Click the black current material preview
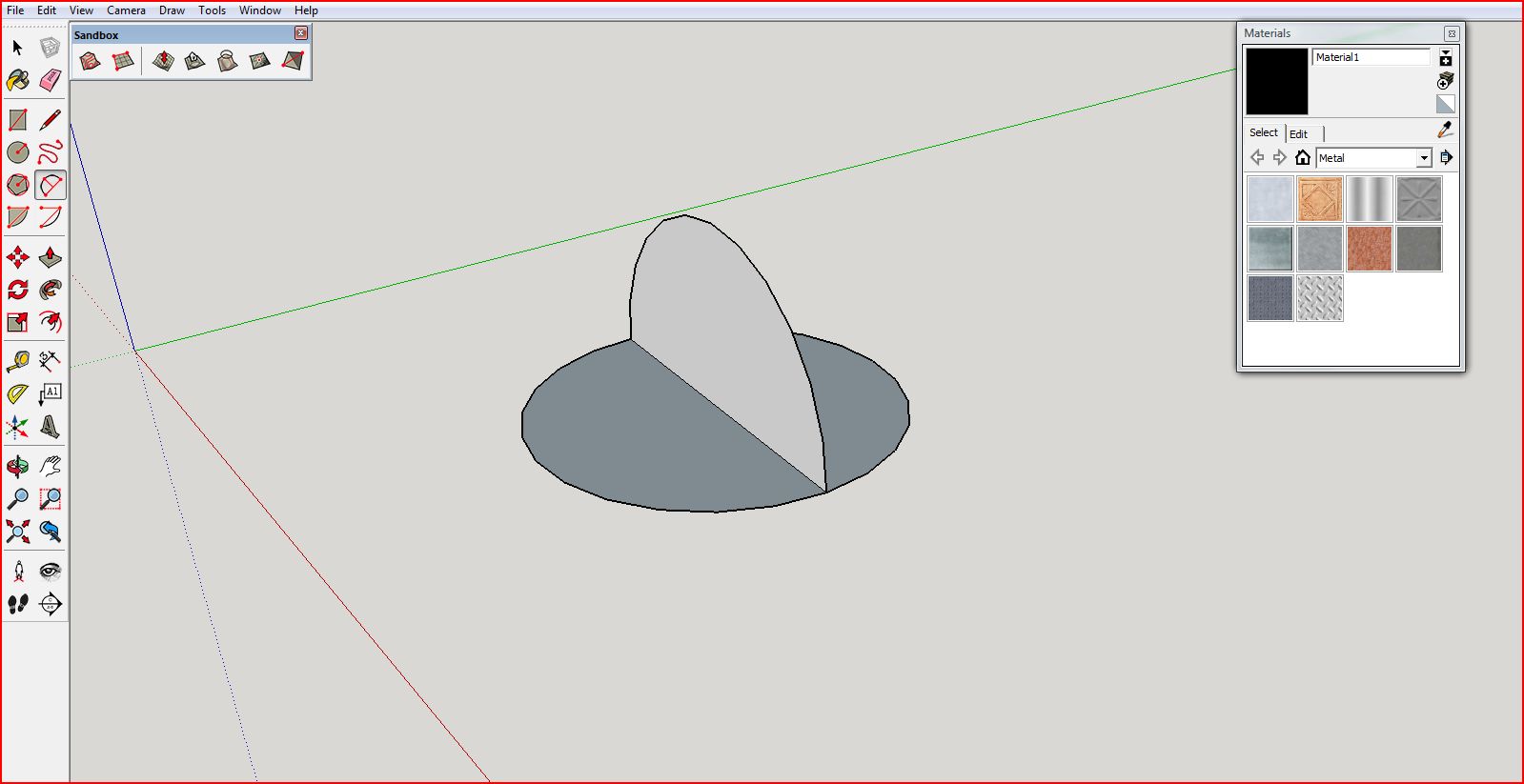This screenshot has width=1524, height=784. (x=1277, y=81)
